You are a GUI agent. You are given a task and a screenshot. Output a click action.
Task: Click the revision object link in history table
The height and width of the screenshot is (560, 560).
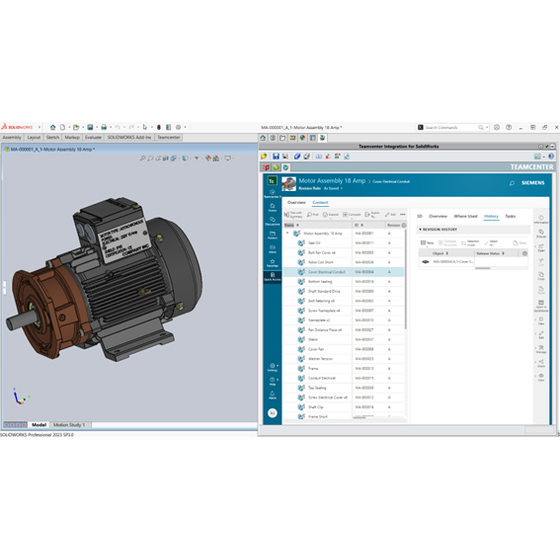[454, 262]
